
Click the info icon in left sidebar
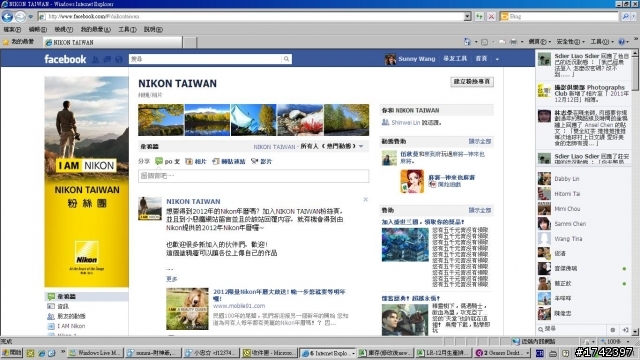51,306
